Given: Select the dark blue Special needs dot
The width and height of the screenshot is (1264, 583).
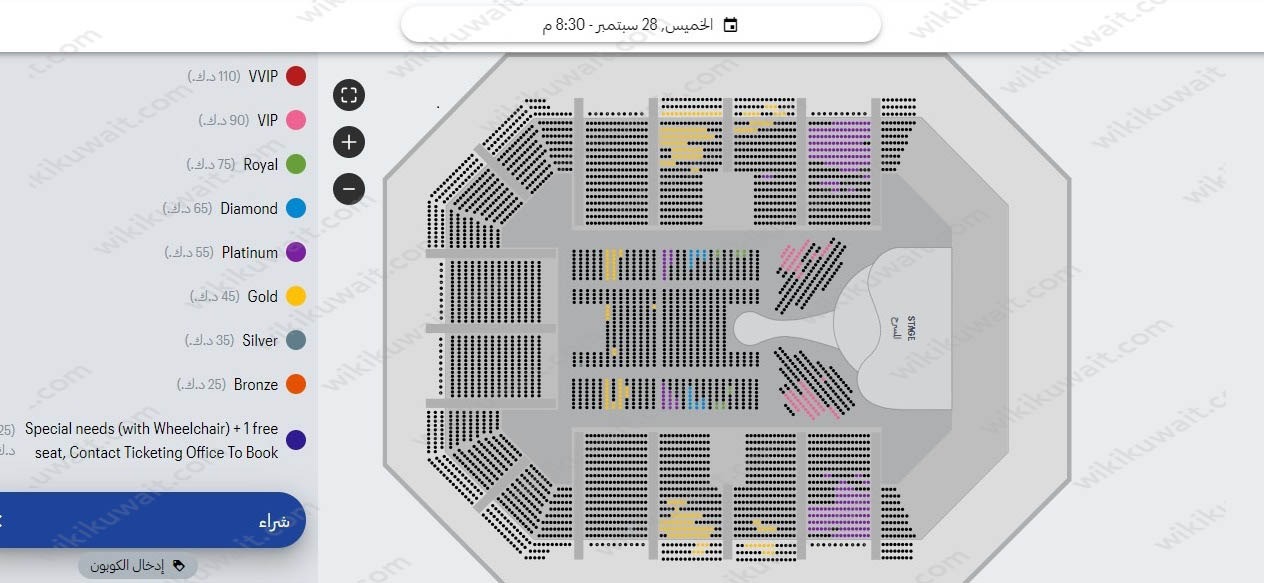Looking at the screenshot, I should pos(296,440).
